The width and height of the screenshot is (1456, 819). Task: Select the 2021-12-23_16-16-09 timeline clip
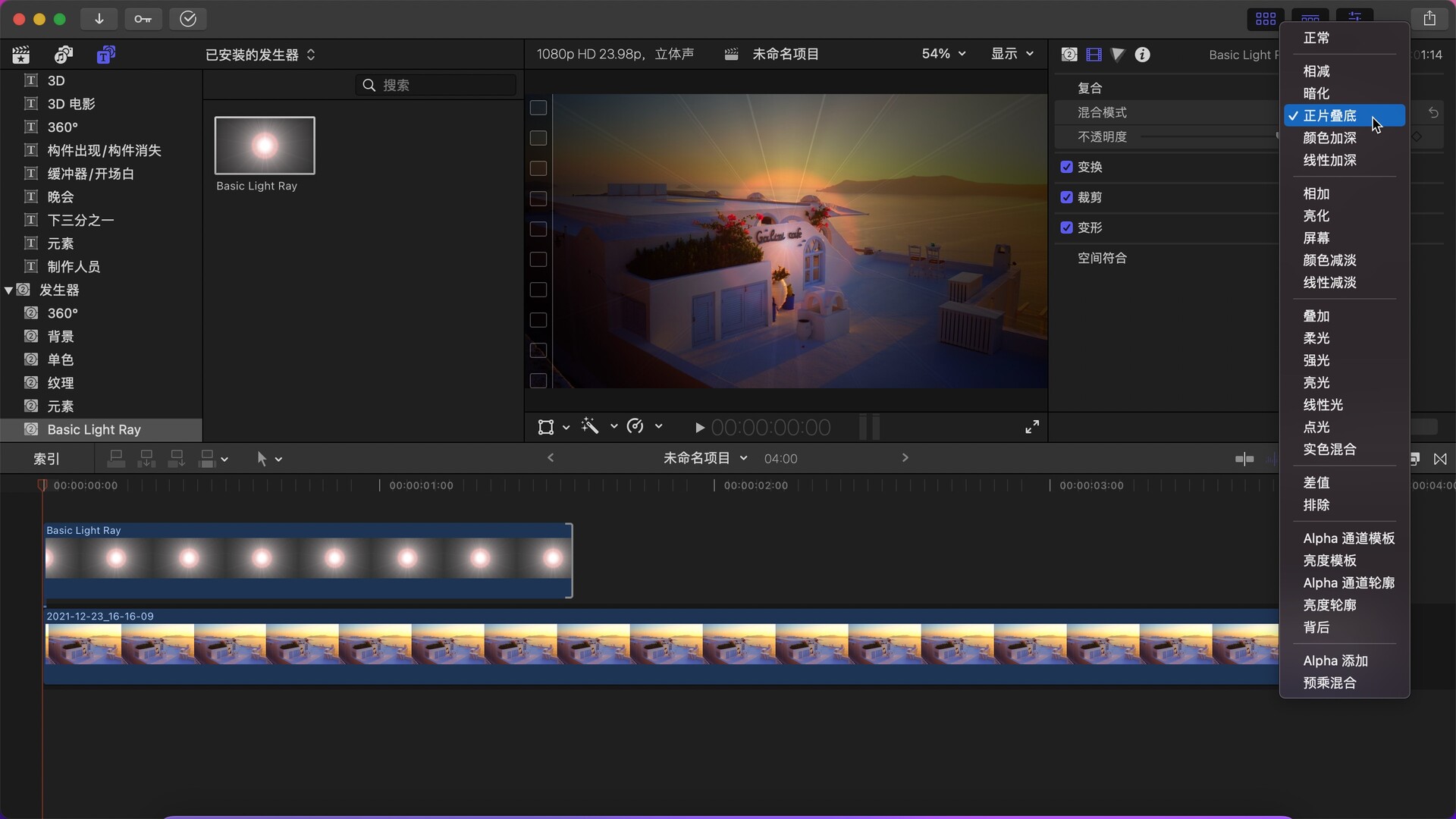(x=661, y=647)
